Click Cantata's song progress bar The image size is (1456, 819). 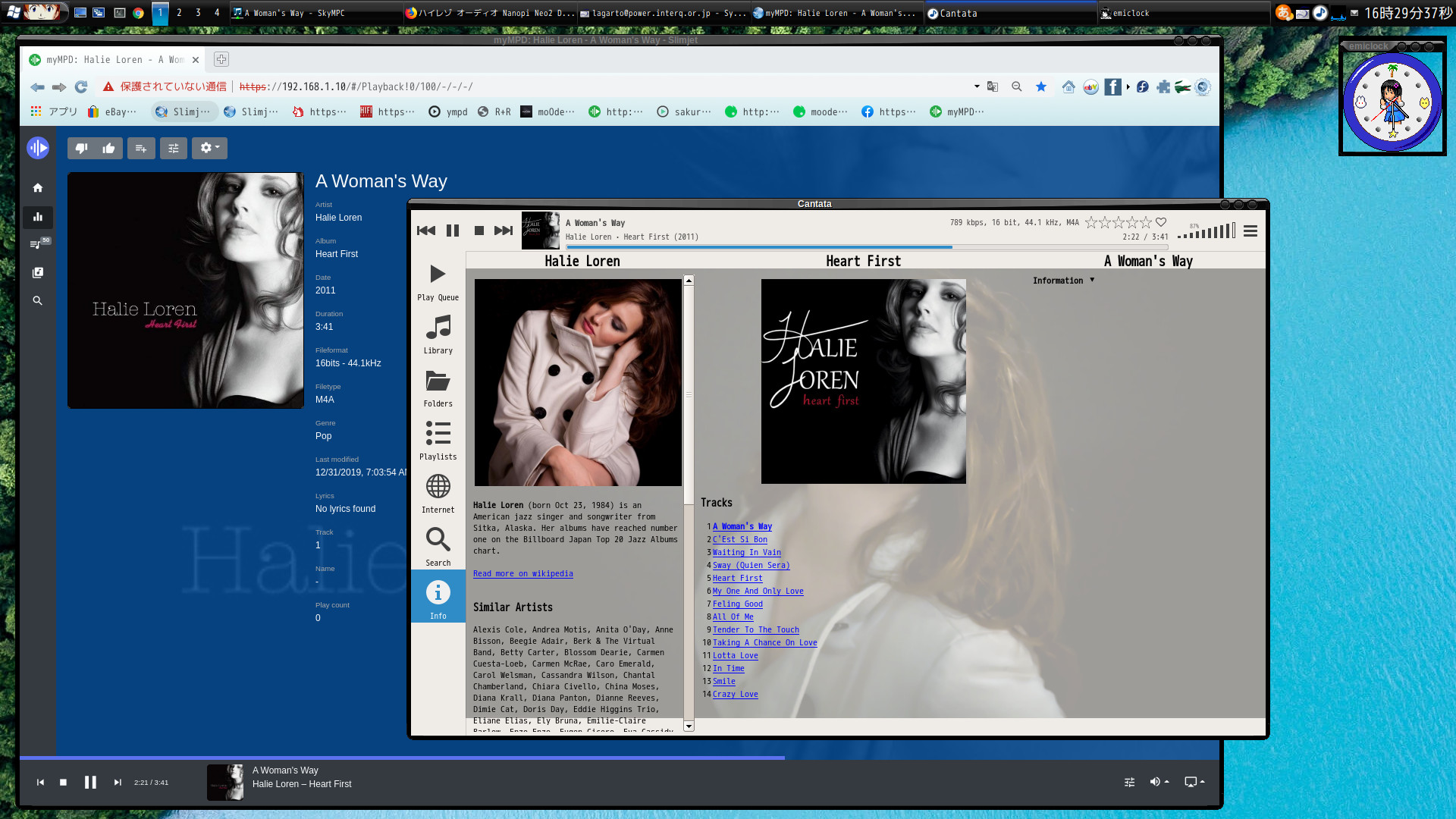pyautogui.click(x=866, y=247)
